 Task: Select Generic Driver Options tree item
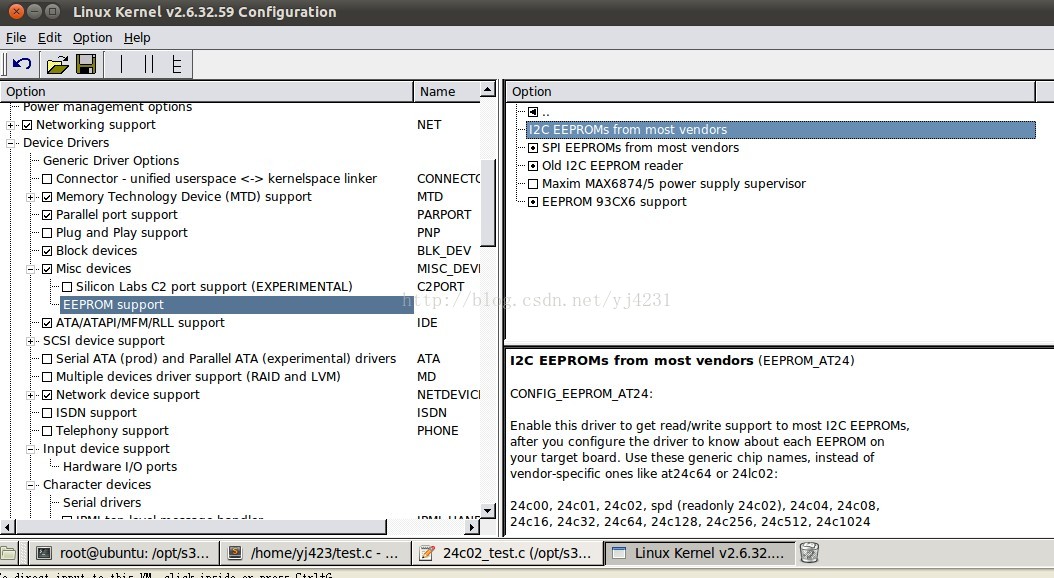(x=111, y=161)
